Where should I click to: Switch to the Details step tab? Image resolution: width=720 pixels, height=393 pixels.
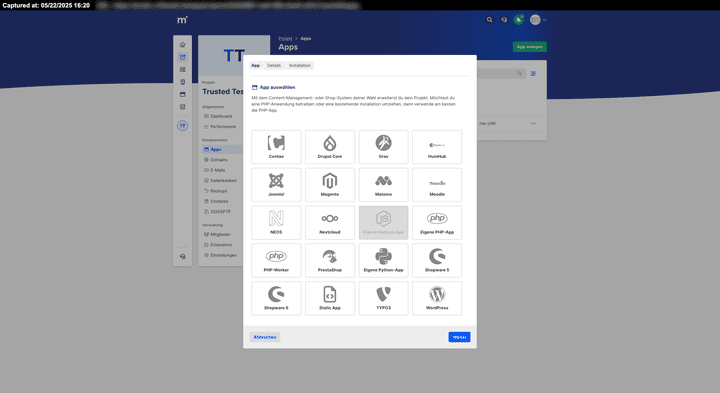274,65
